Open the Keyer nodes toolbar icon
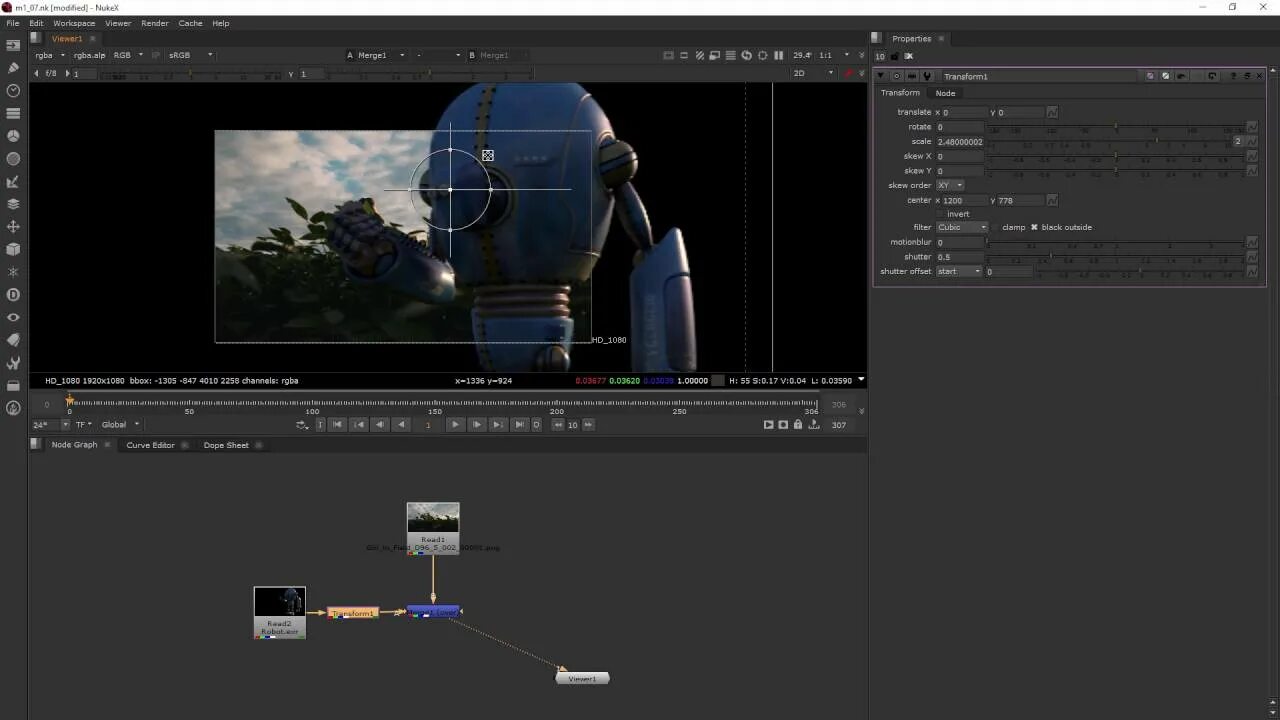Image resolution: width=1280 pixels, height=720 pixels. (13, 182)
